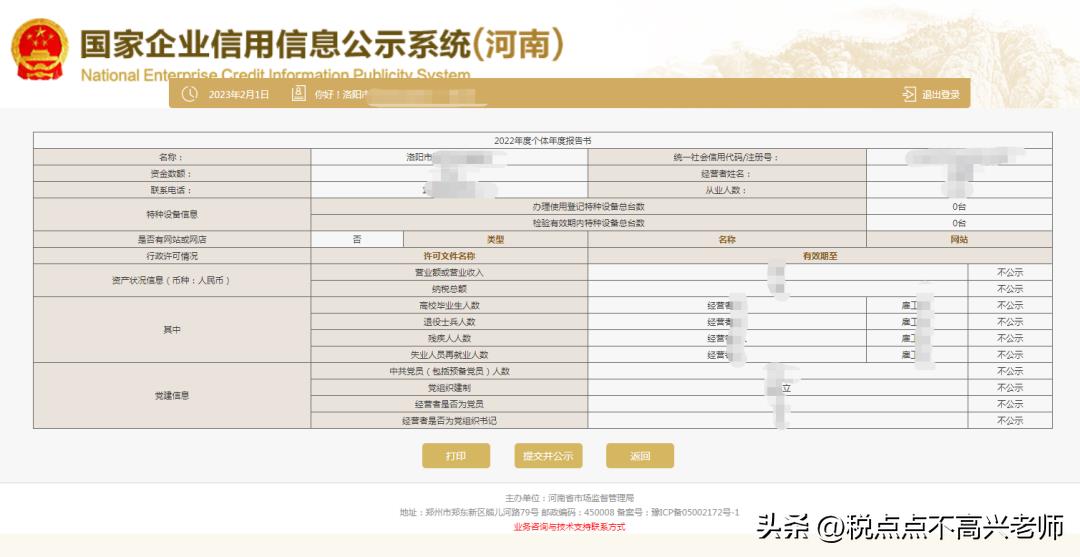Screen dimensions: 1080x557
Task: Click the clock icon beside the date
Action: (x=190, y=94)
